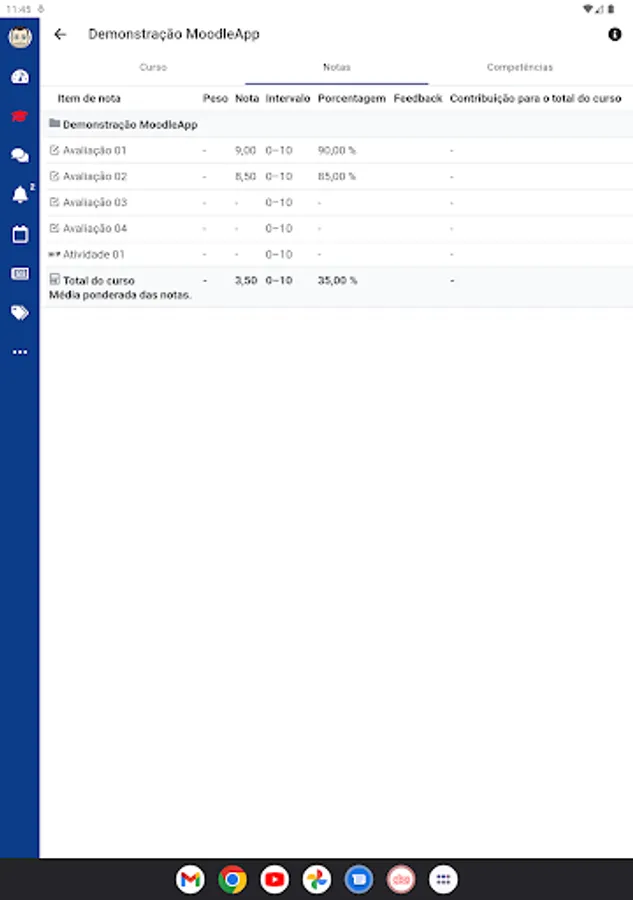Image resolution: width=633 pixels, height=900 pixels.
Task: Click the 3,50 course total grade
Action: pos(246,280)
